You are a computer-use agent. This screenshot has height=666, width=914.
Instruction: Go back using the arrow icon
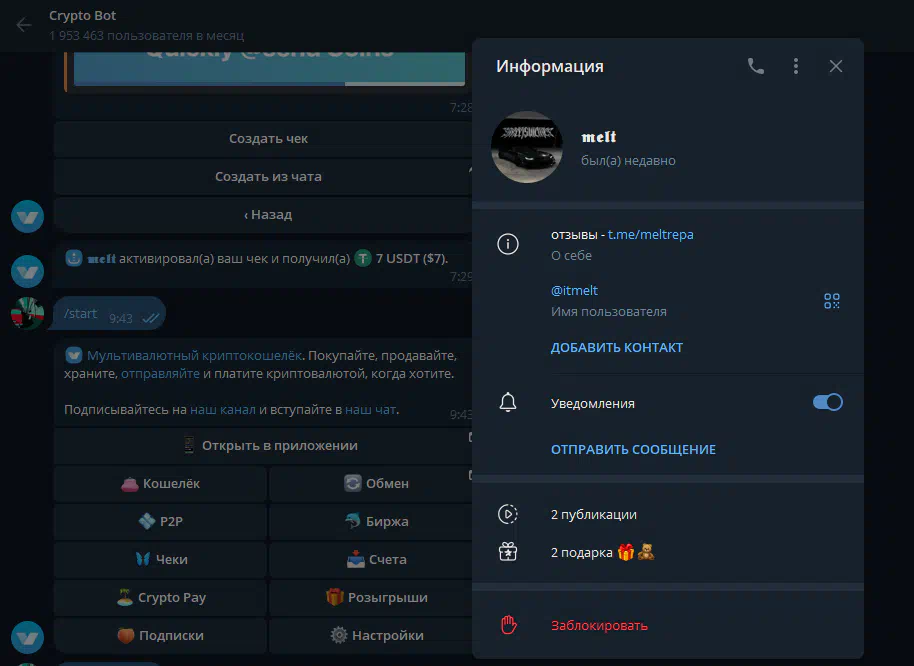click(x=23, y=25)
